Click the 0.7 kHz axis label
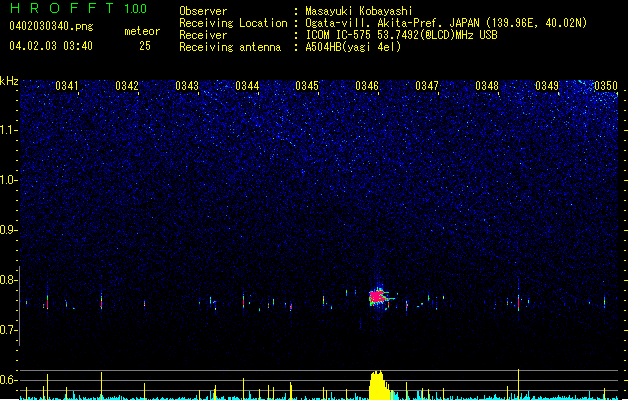The width and height of the screenshot is (629, 400). pyautogui.click(x=8, y=330)
